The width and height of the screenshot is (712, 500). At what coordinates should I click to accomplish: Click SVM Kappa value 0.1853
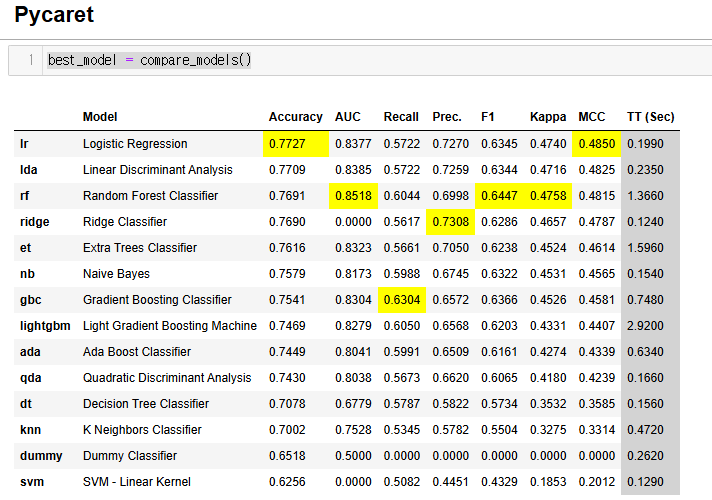(548, 482)
